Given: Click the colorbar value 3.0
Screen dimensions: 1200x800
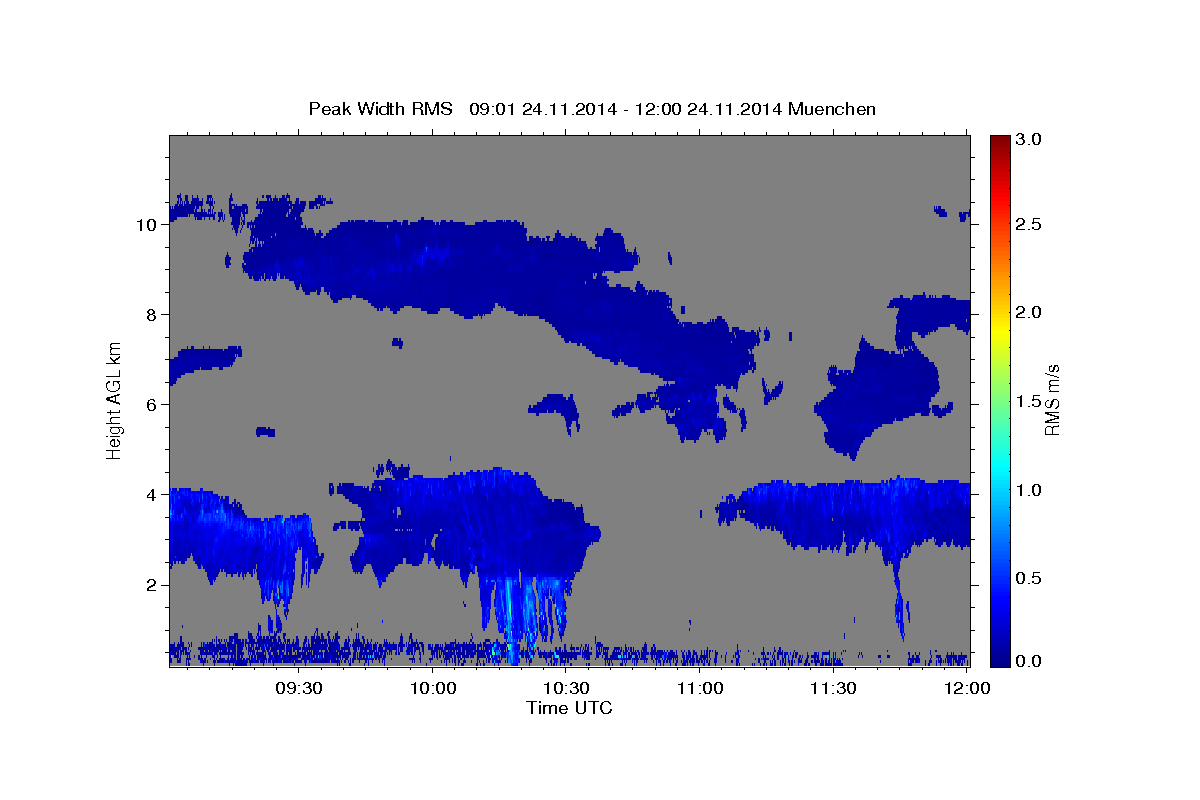Looking at the screenshot, I should pos(1028,140).
